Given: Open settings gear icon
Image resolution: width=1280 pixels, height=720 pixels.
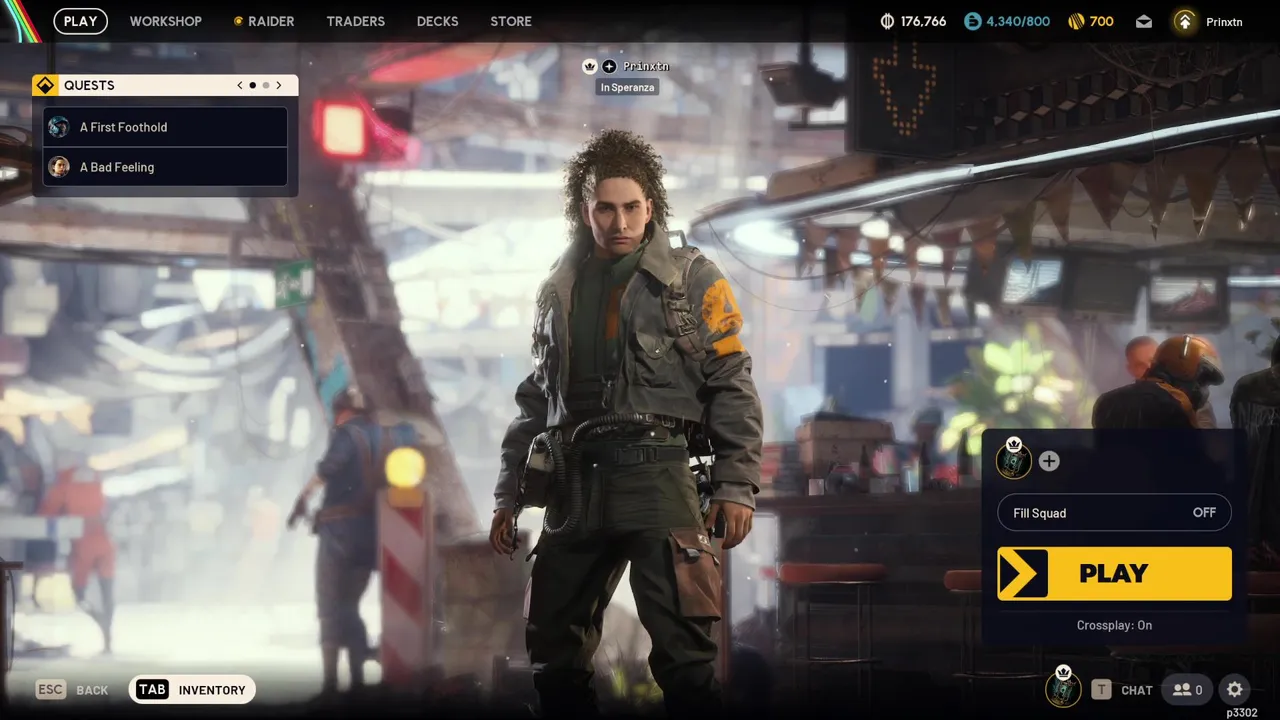Looking at the screenshot, I should [1235, 689].
